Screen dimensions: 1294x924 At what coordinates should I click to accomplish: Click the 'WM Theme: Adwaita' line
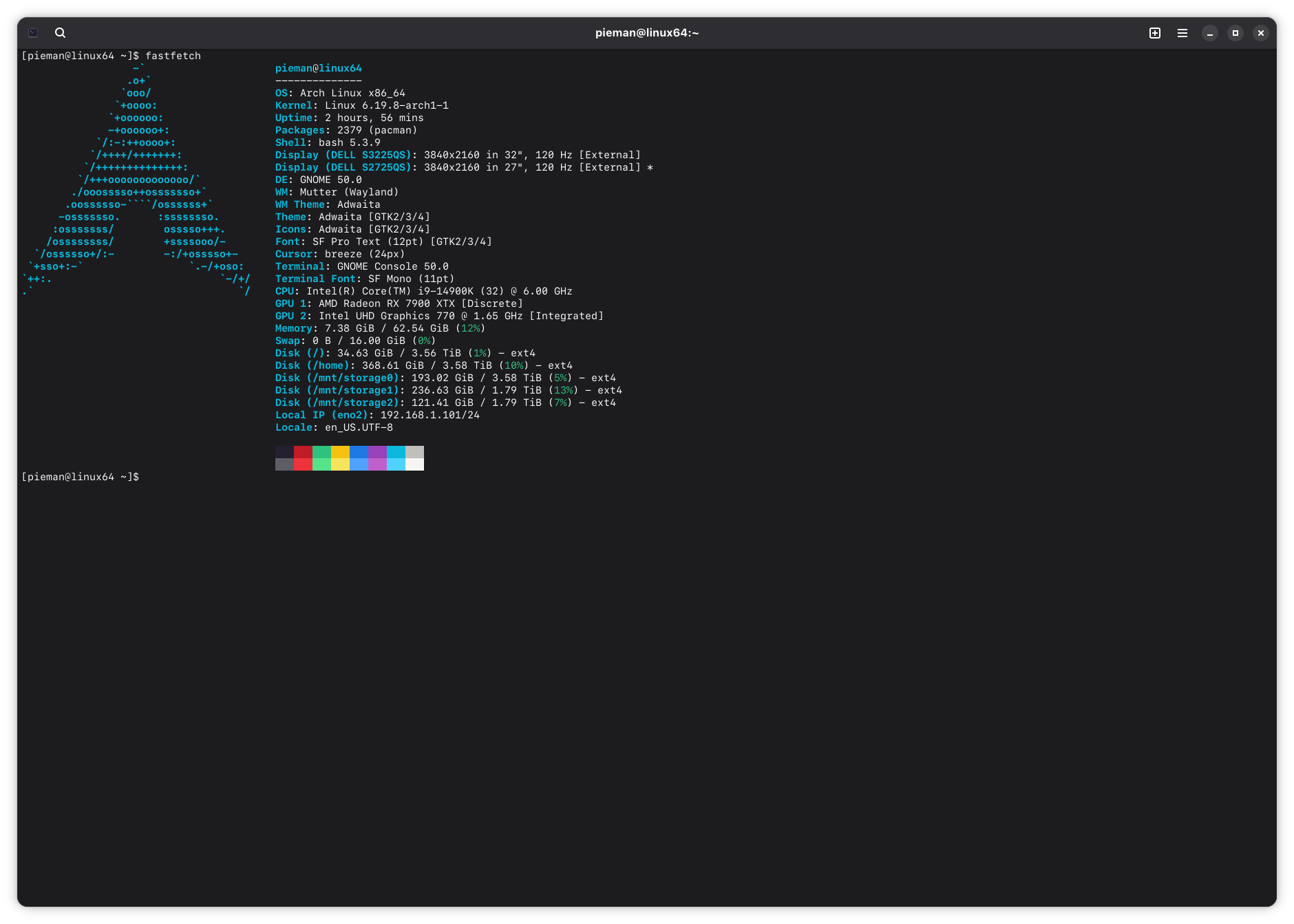[x=328, y=204]
